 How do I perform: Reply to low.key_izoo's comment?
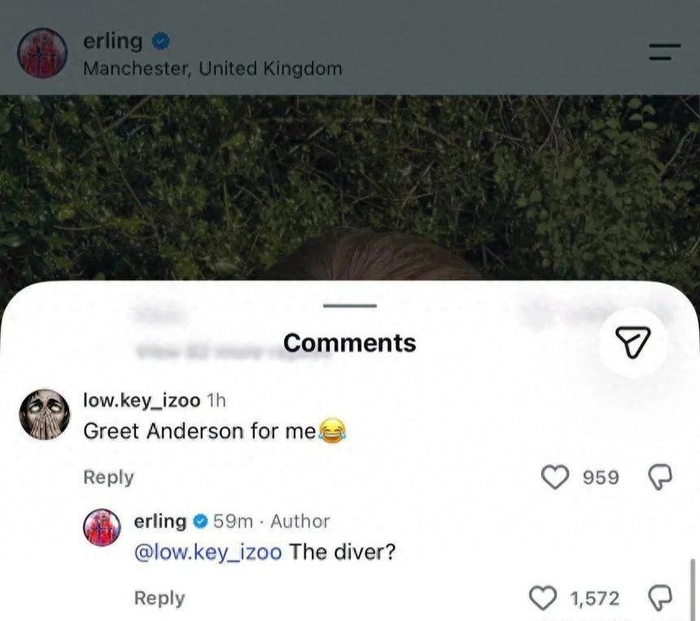click(x=108, y=477)
